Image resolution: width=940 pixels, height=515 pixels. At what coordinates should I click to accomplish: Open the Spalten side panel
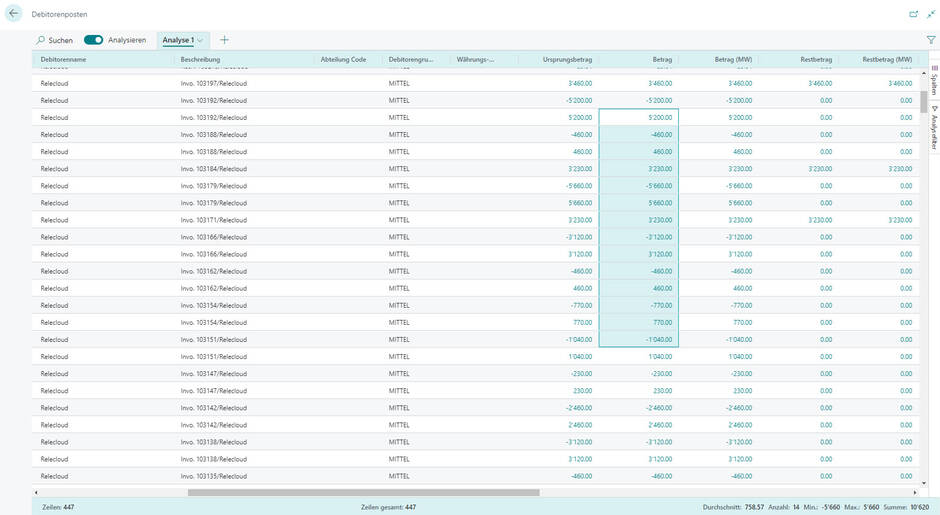click(934, 81)
